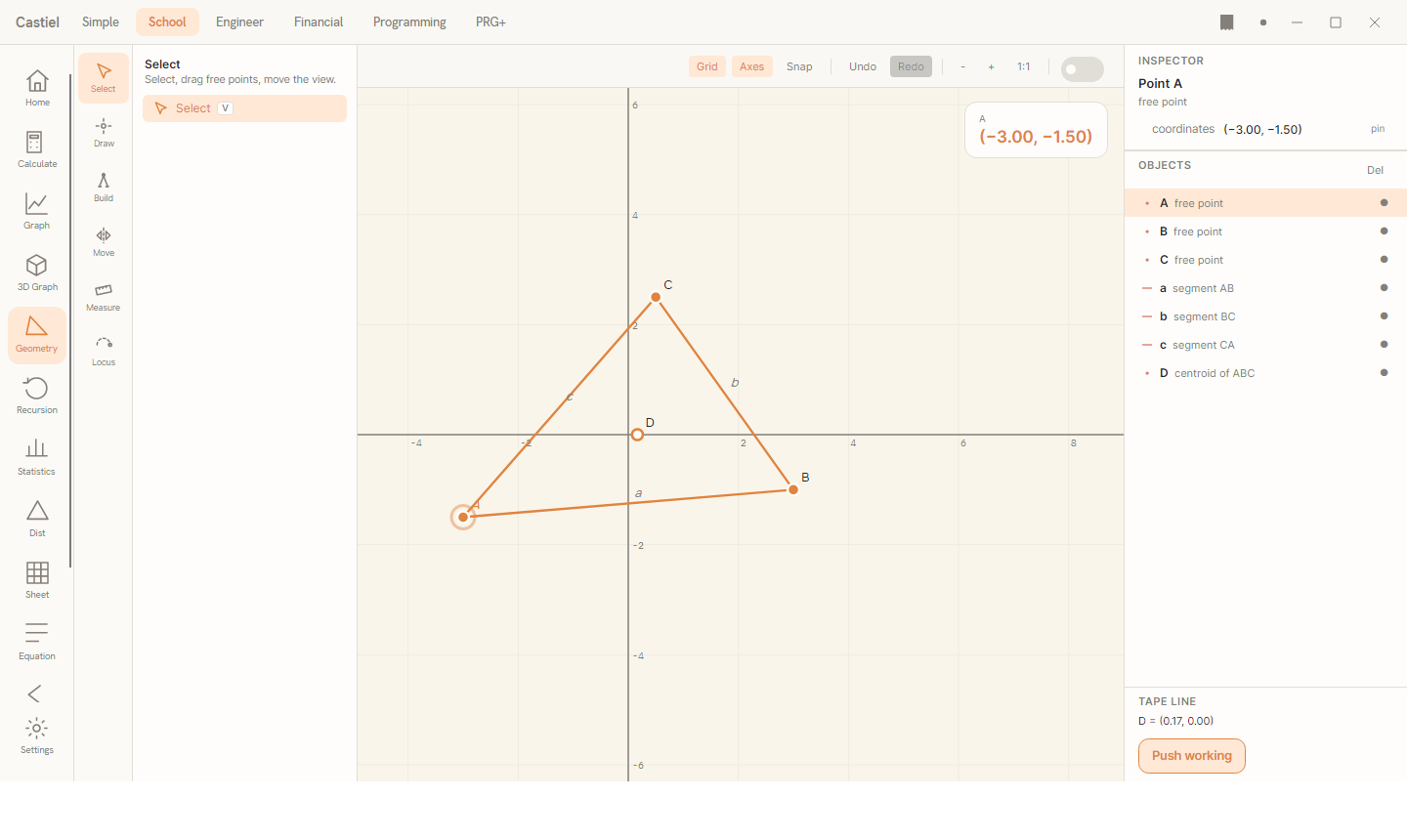Image resolution: width=1407 pixels, height=840 pixels.
Task: Open the Locus tool
Action: pyautogui.click(x=104, y=352)
